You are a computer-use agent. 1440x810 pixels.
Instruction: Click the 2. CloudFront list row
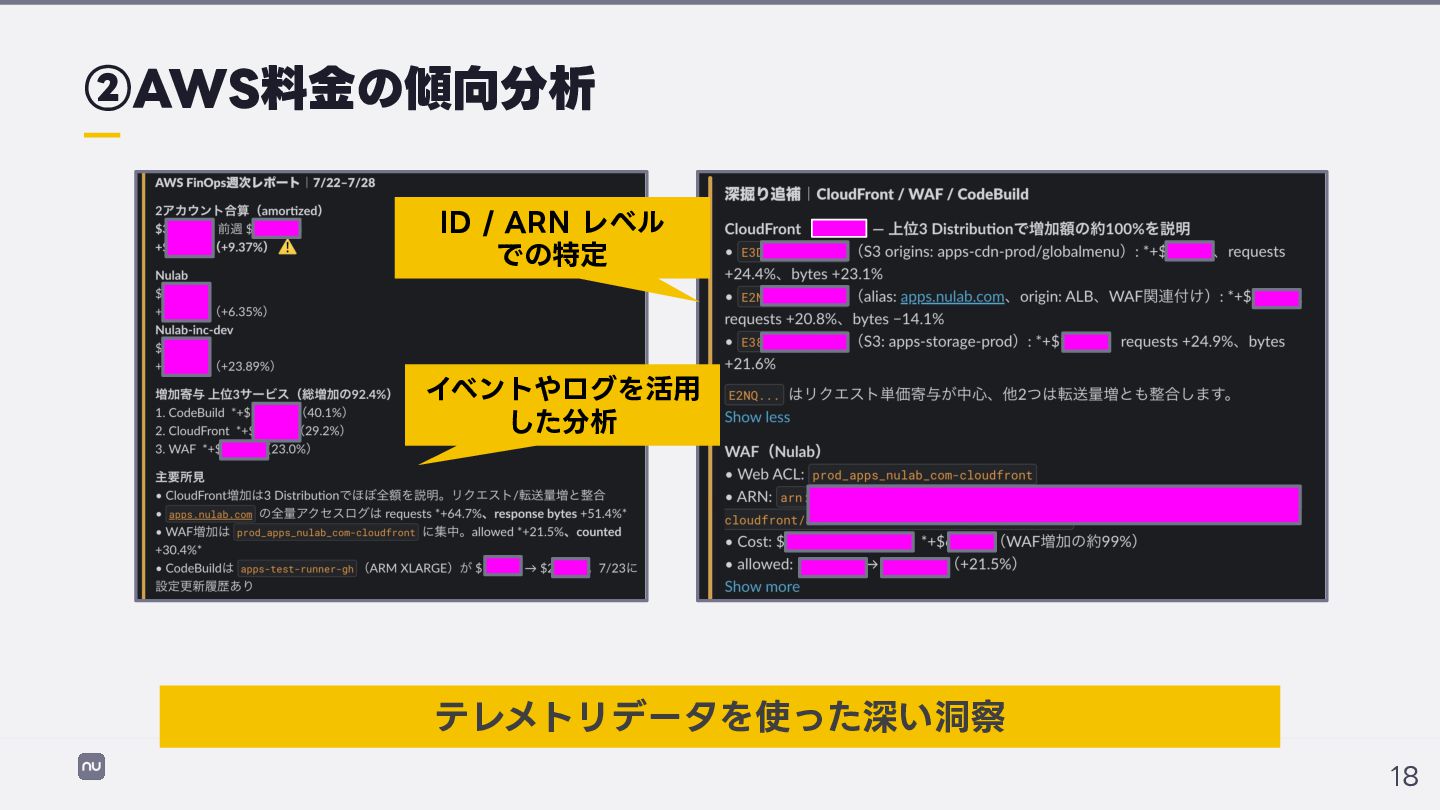[250, 431]
